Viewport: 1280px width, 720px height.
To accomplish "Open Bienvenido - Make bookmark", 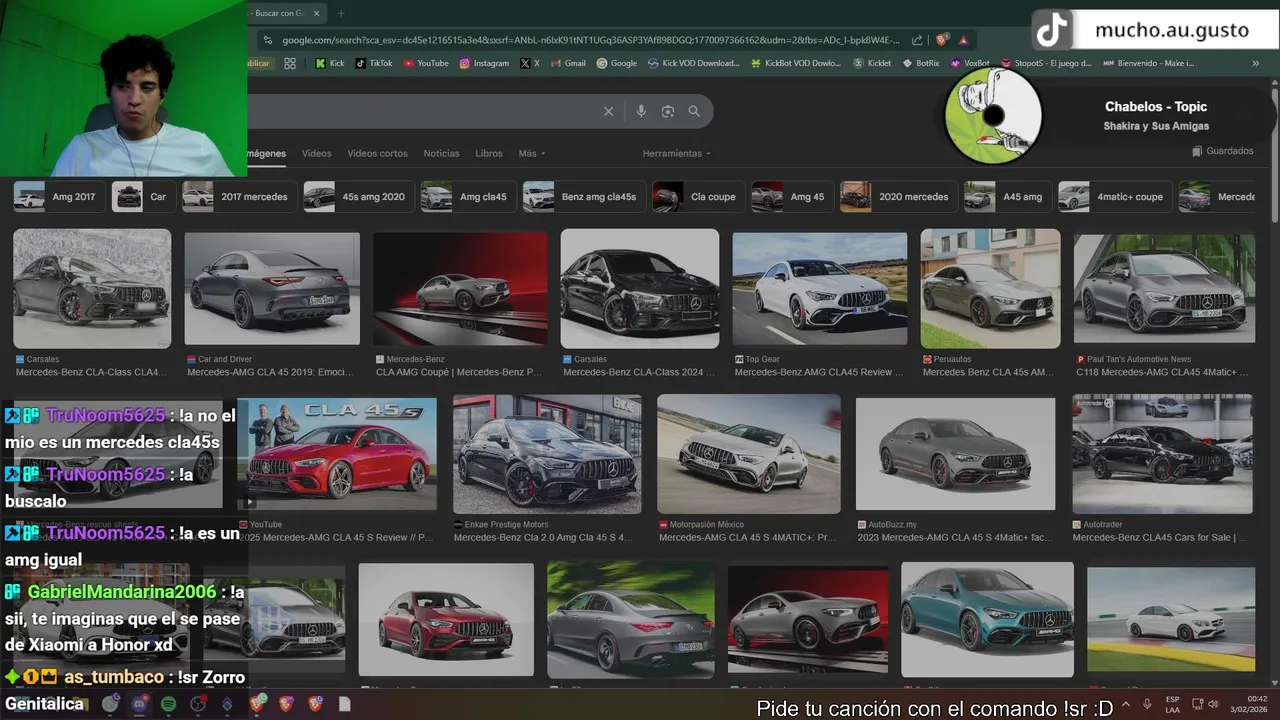I will tap(1148, 63).
